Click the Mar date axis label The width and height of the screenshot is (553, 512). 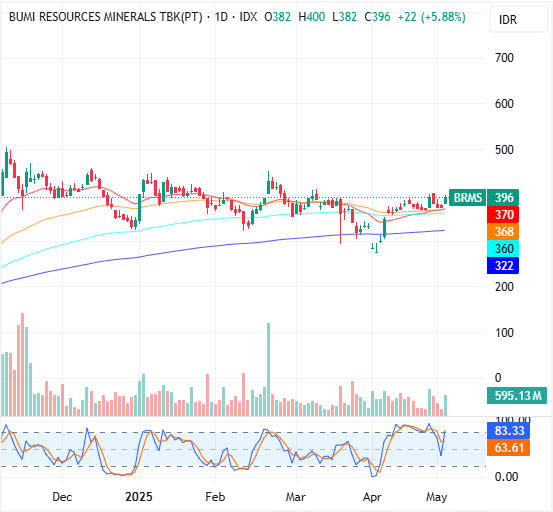tap(296, 497)
